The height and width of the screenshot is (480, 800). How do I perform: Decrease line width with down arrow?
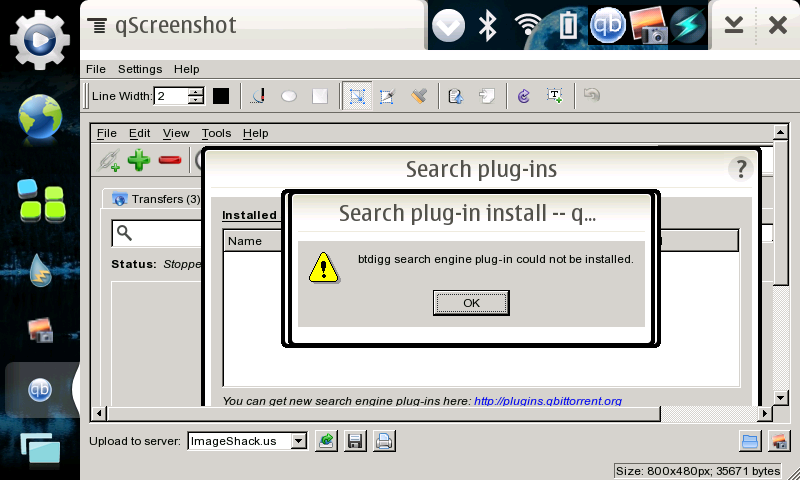click(x=195, y=100)
